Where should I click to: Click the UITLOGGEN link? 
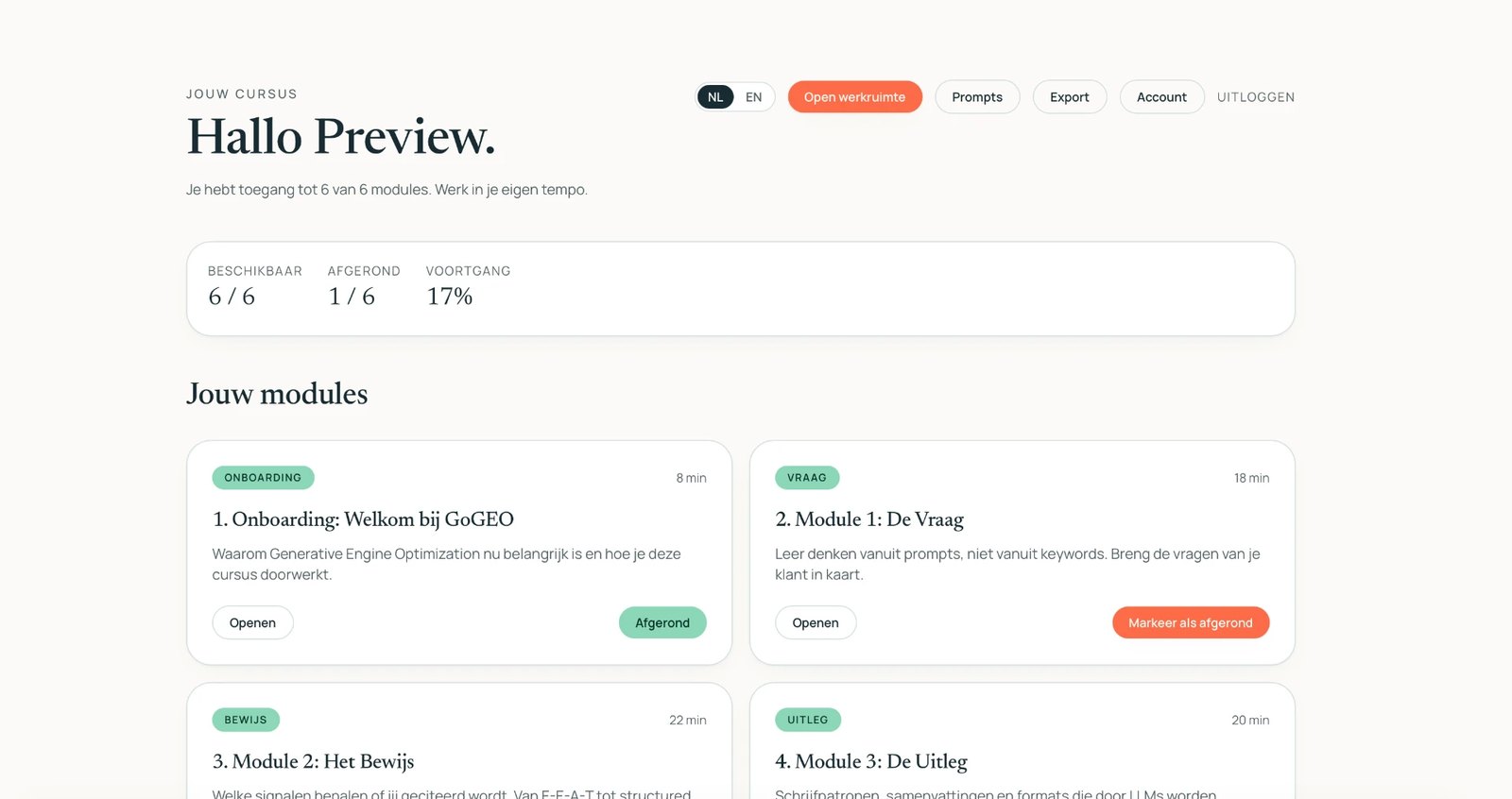[x=1256, y=97]
